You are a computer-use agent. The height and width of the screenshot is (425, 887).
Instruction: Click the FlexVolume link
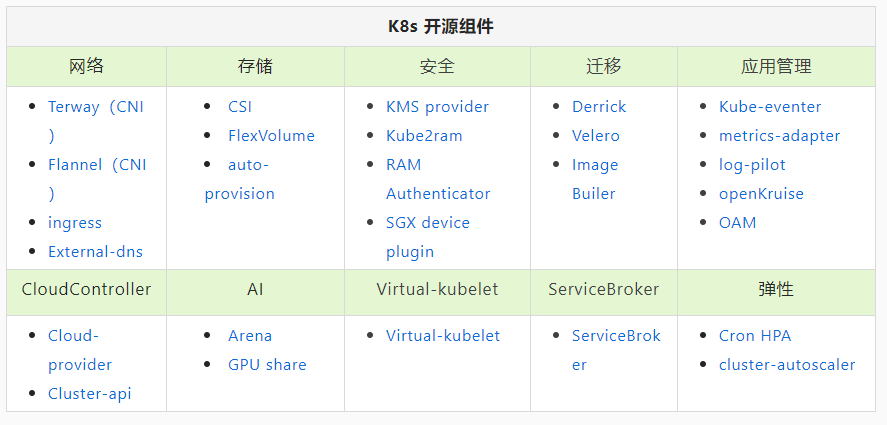pyautogui.click(x=271, y=136)
